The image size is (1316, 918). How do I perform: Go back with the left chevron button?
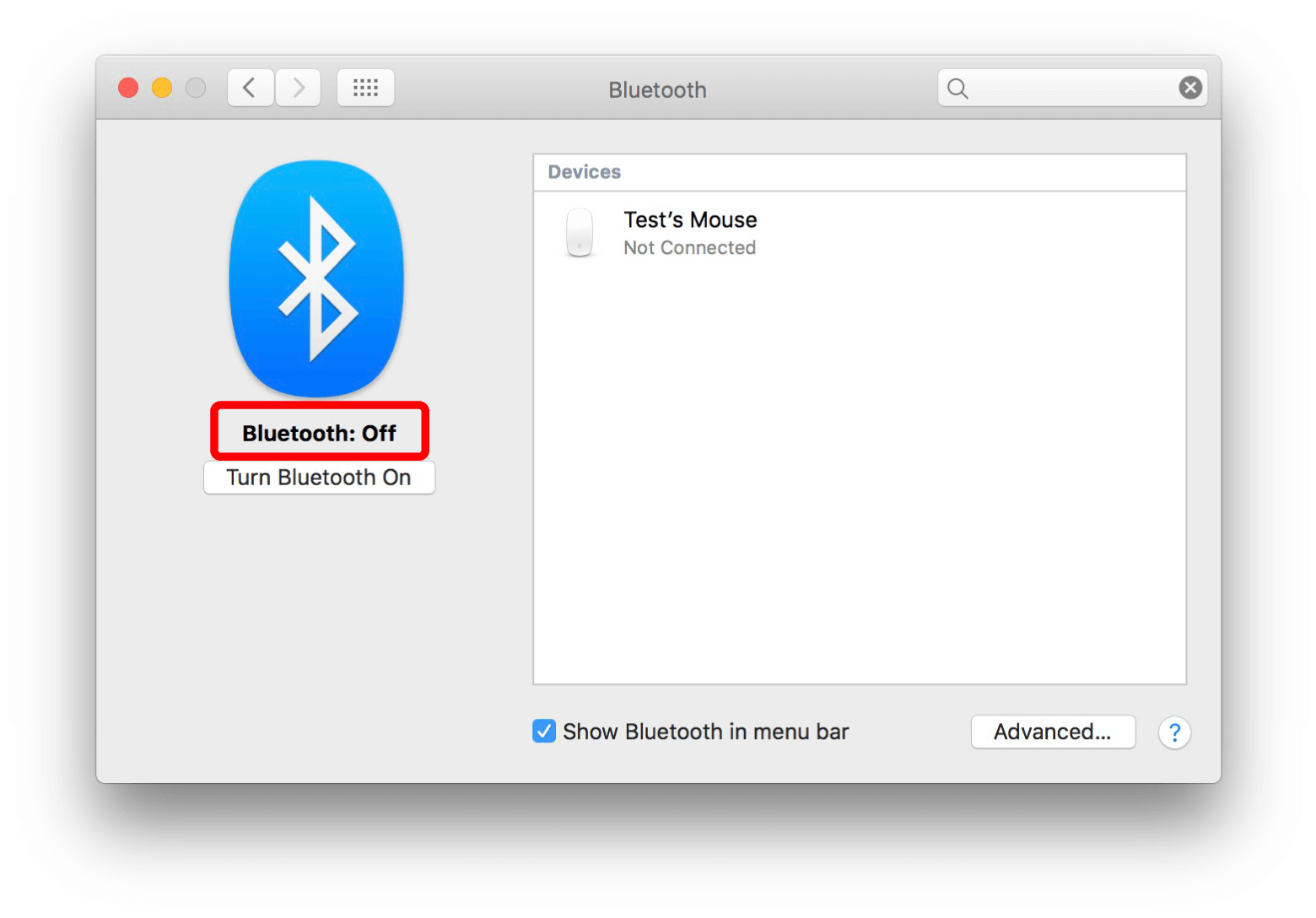pos(251,88)
